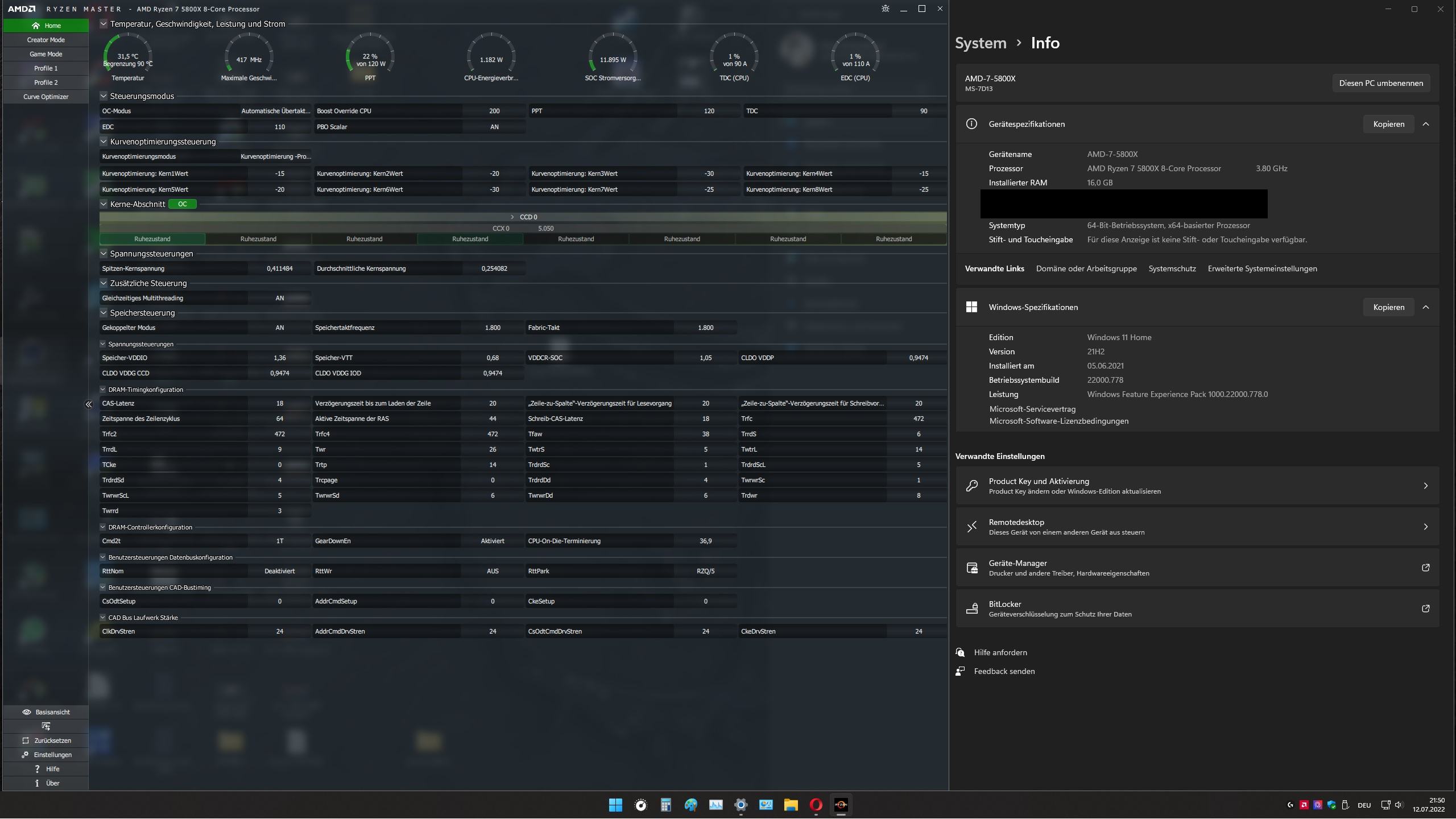Collapse the Windows-Spezifikationen chevron
The height and width of the screenshot is (819, 1456).
1426,307
